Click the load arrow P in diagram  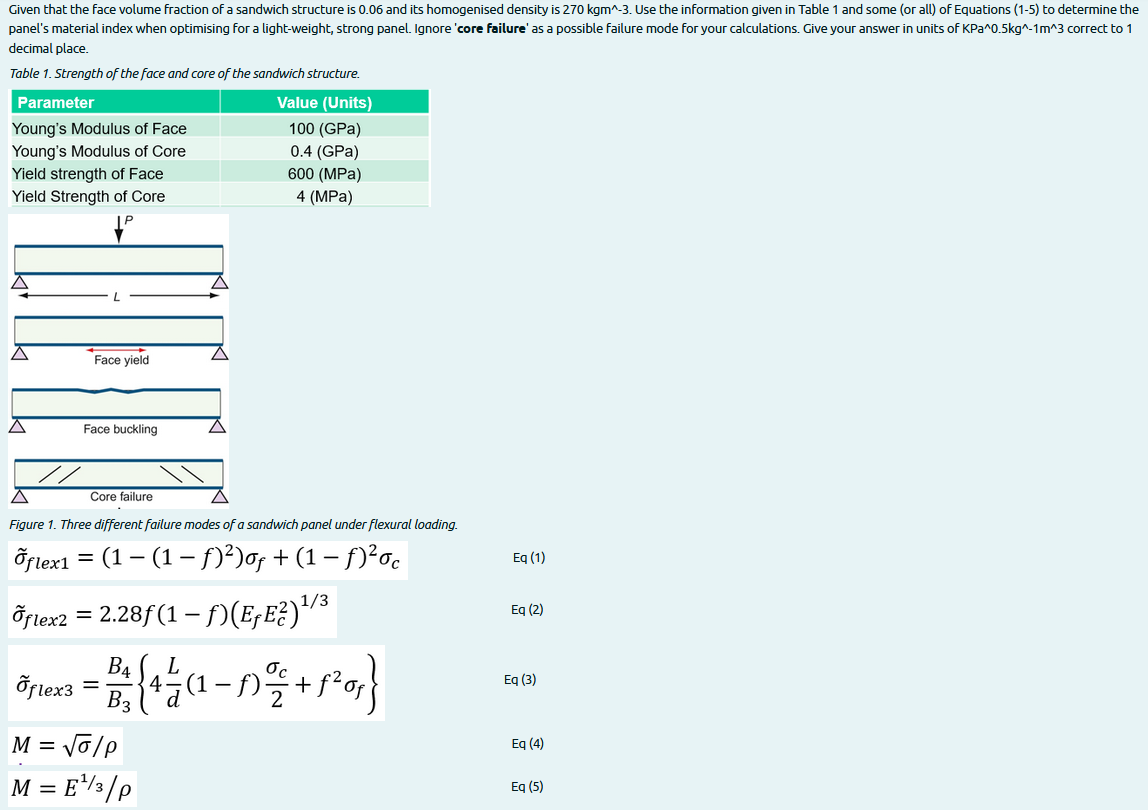point(121,228)
